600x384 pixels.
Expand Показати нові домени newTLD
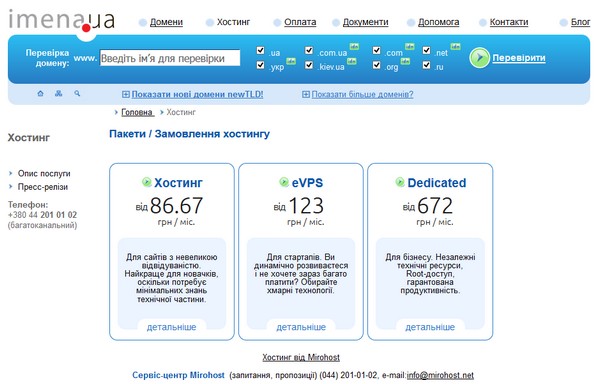pyautogui.click(x=193, y=94)
